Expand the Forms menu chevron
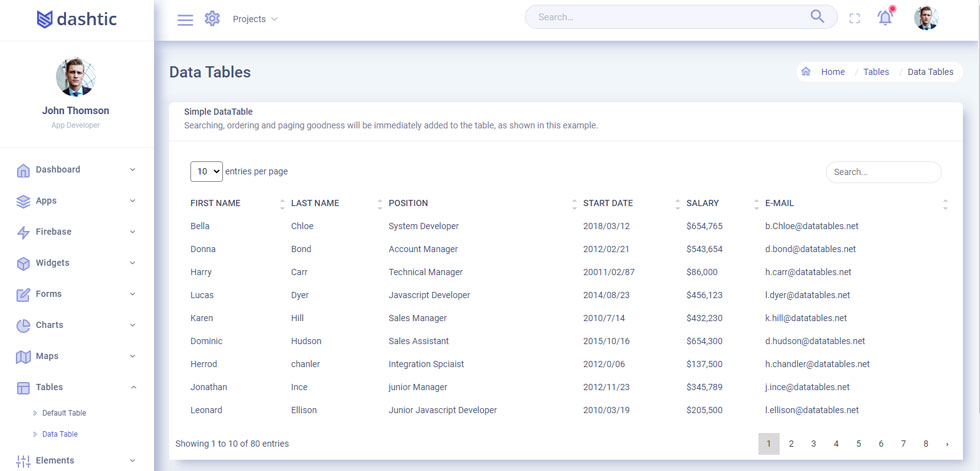The image size is (980, 471). click(132, 294)
